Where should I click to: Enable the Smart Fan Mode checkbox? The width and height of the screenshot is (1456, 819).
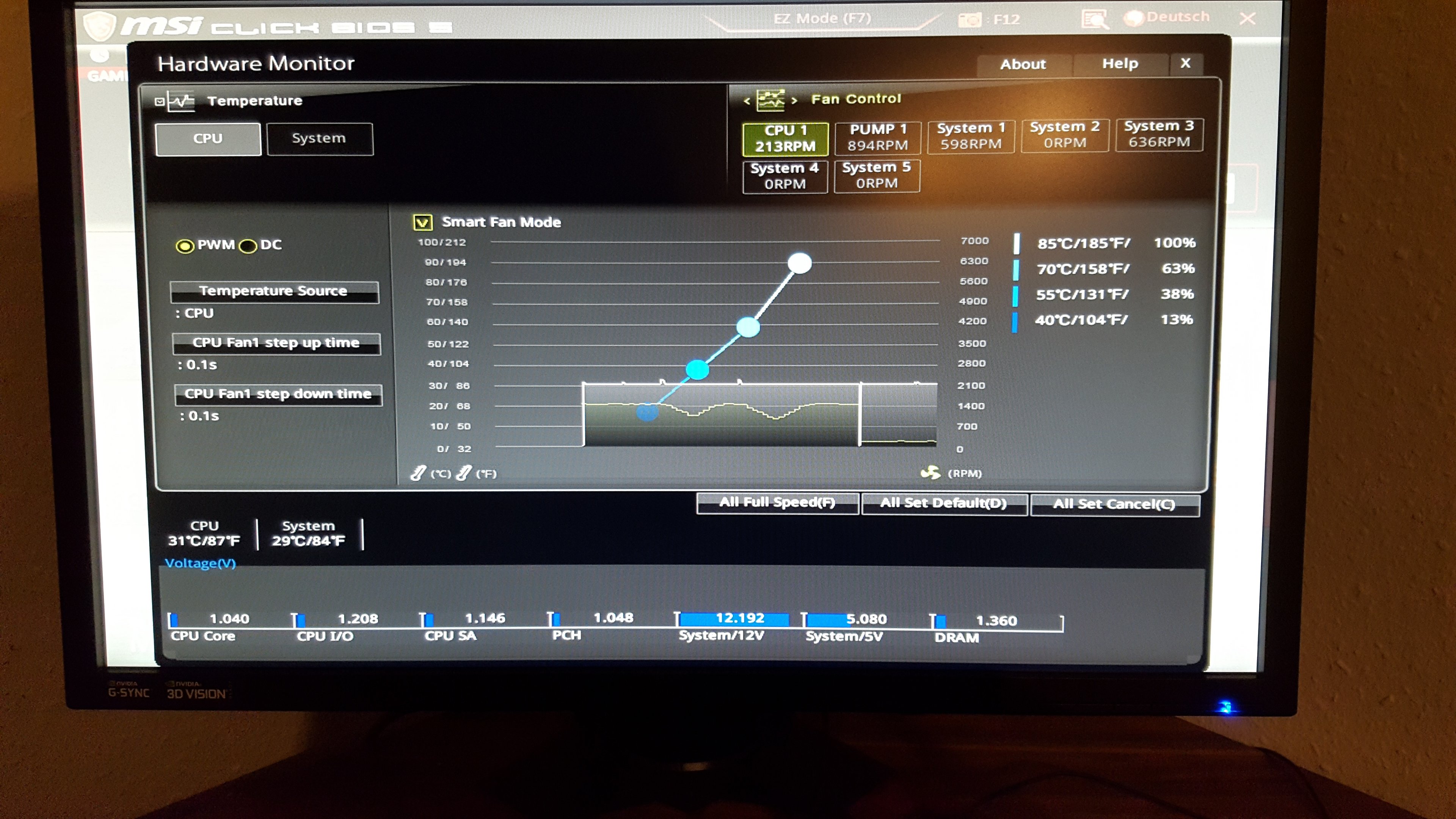click(423, 222)
